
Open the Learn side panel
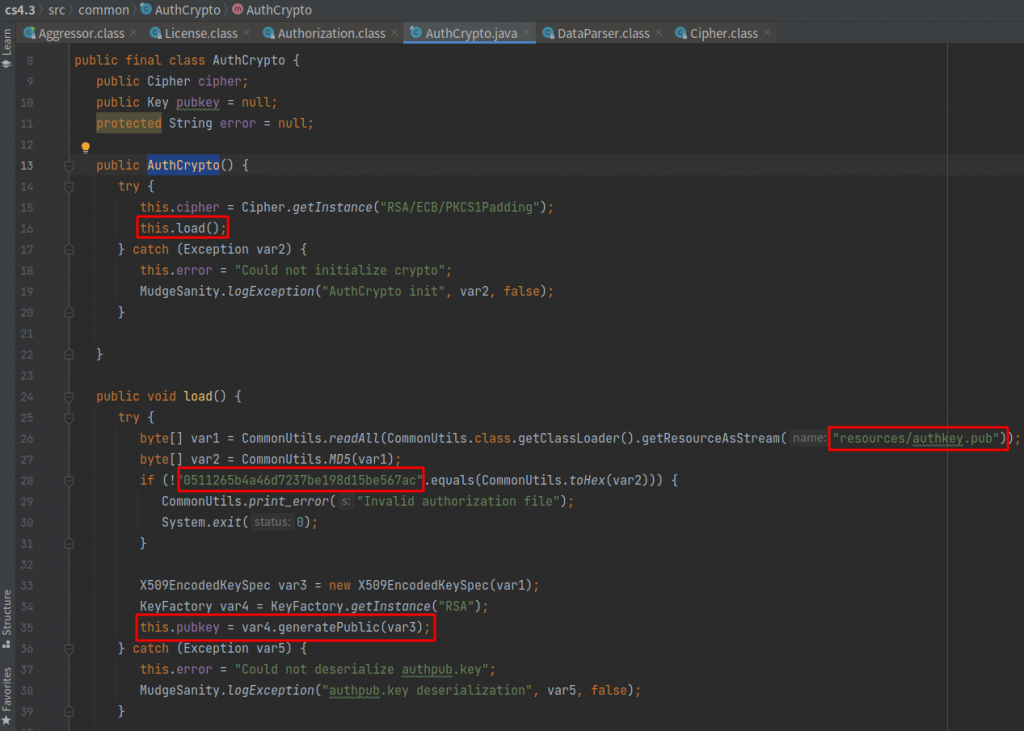pos(7,46)
